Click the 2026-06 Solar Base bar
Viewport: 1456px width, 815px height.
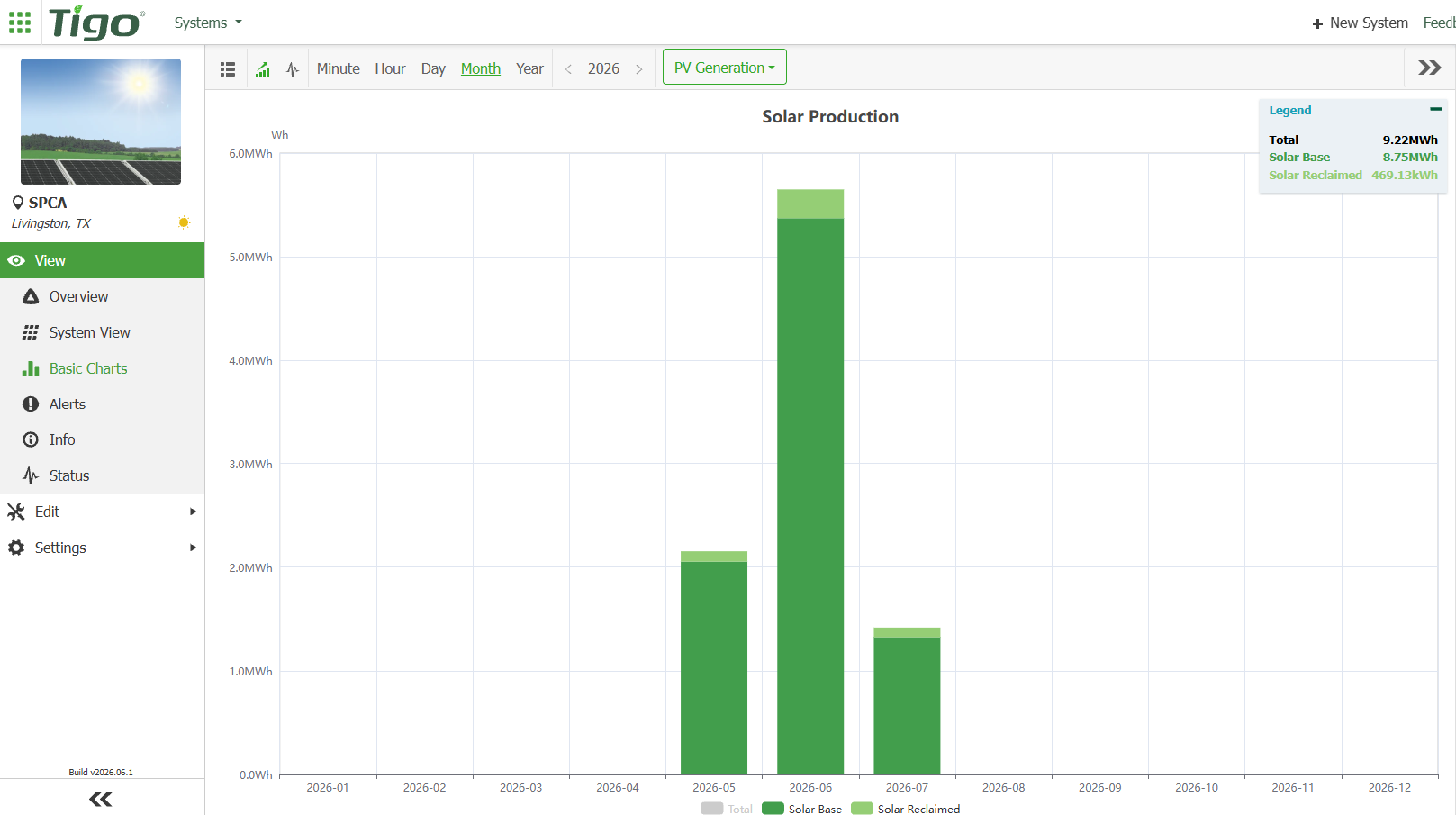pos(810,496)
